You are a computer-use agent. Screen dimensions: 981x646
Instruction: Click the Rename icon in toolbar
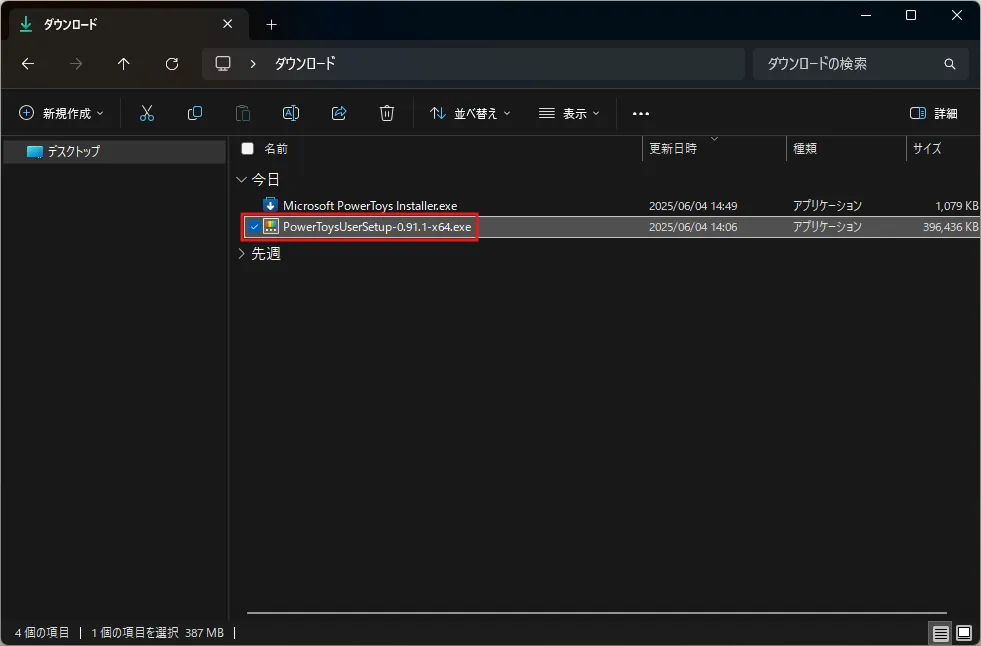click(291, 113)
